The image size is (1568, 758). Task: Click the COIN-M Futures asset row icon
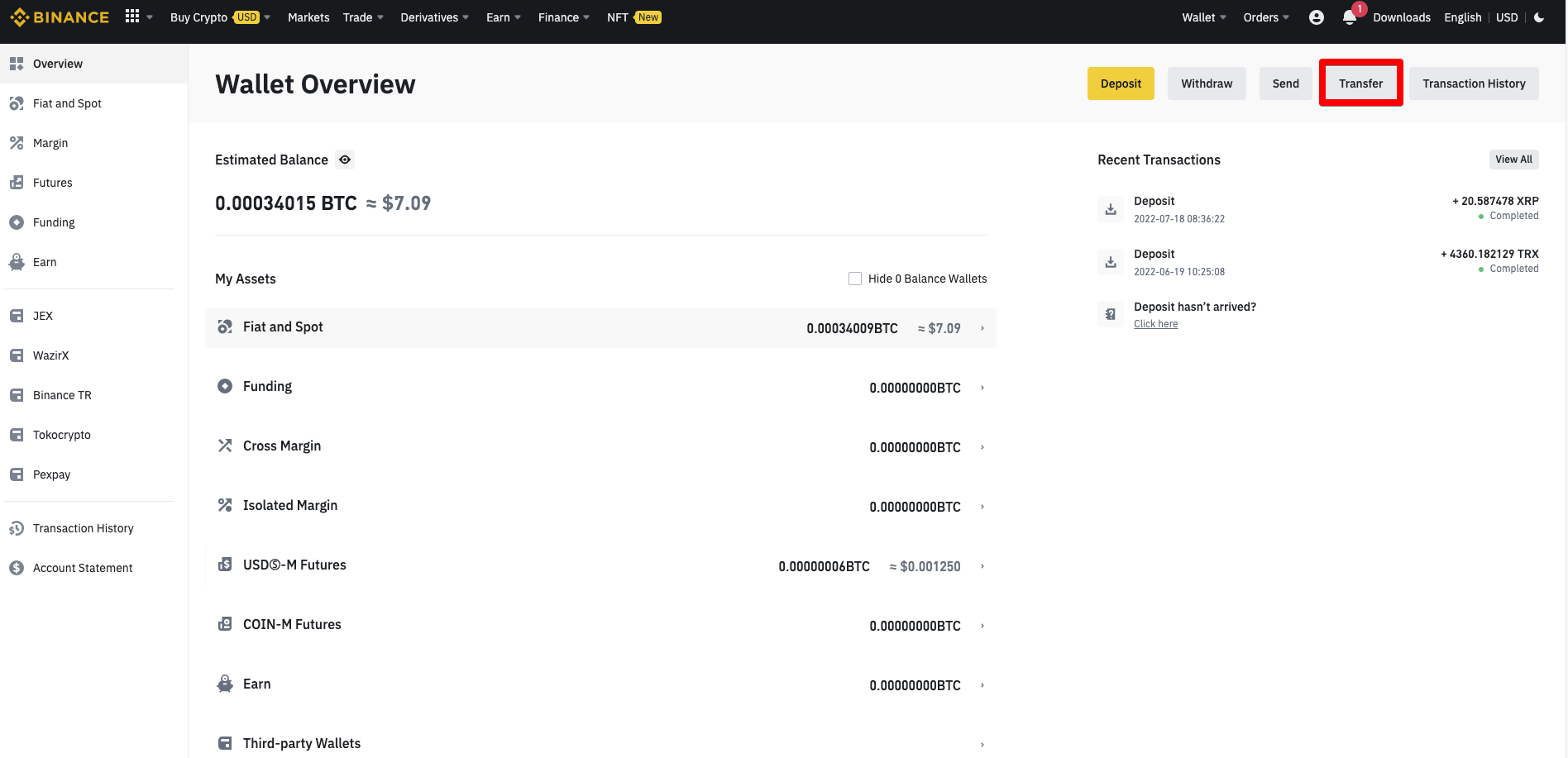coord(225,624)
